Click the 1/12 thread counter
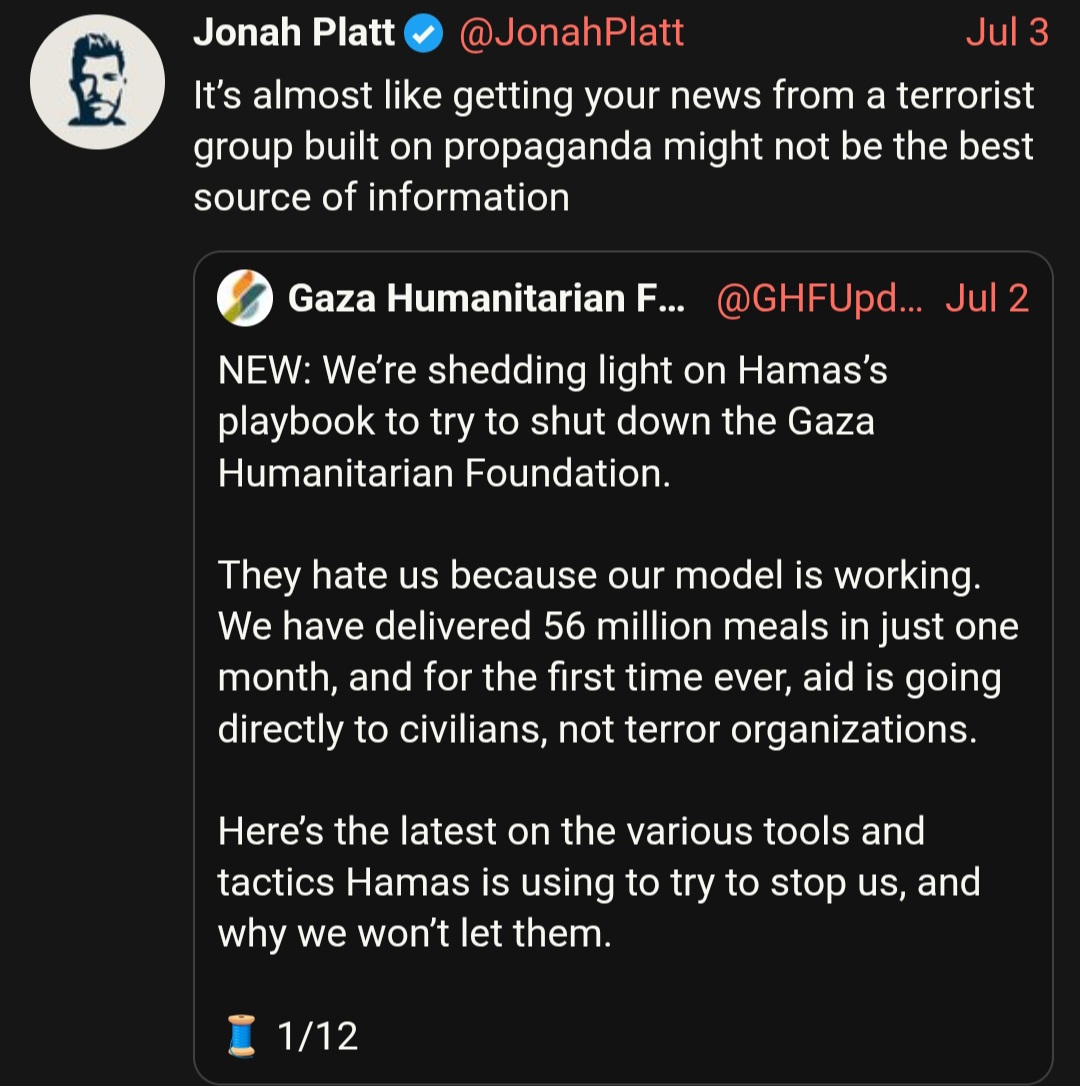The image size is (1080, 1086). (317, 1036)
